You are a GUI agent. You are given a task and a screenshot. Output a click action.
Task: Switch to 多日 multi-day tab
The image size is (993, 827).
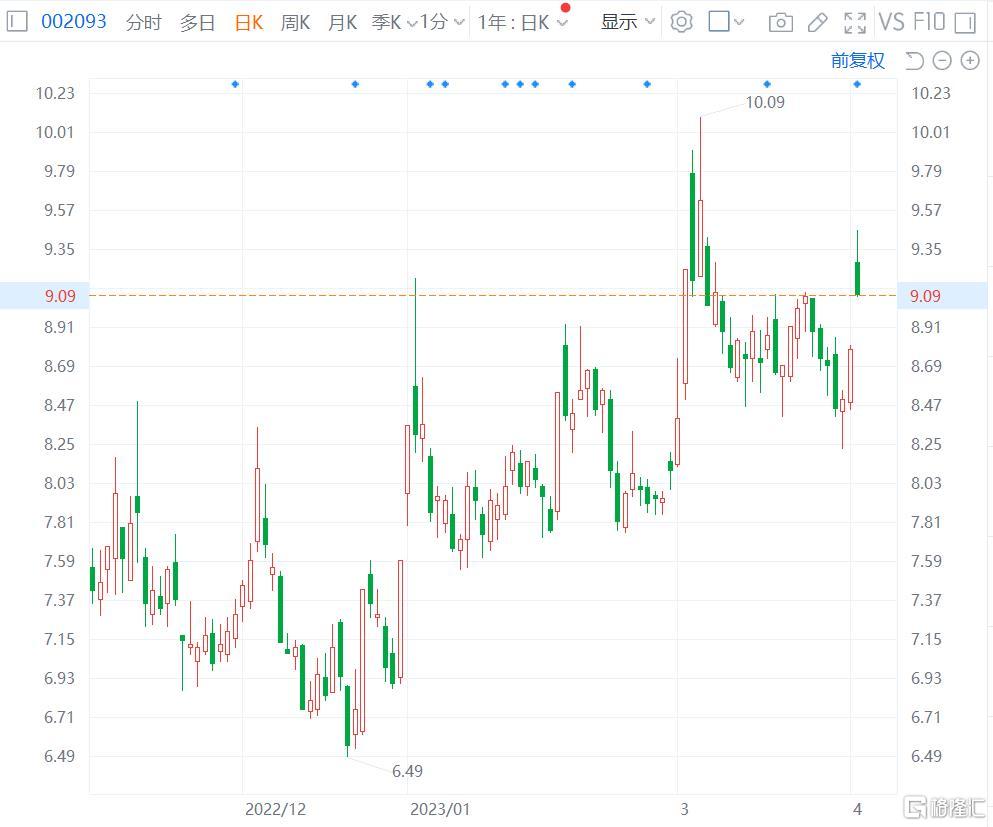[x=198, y=23]
